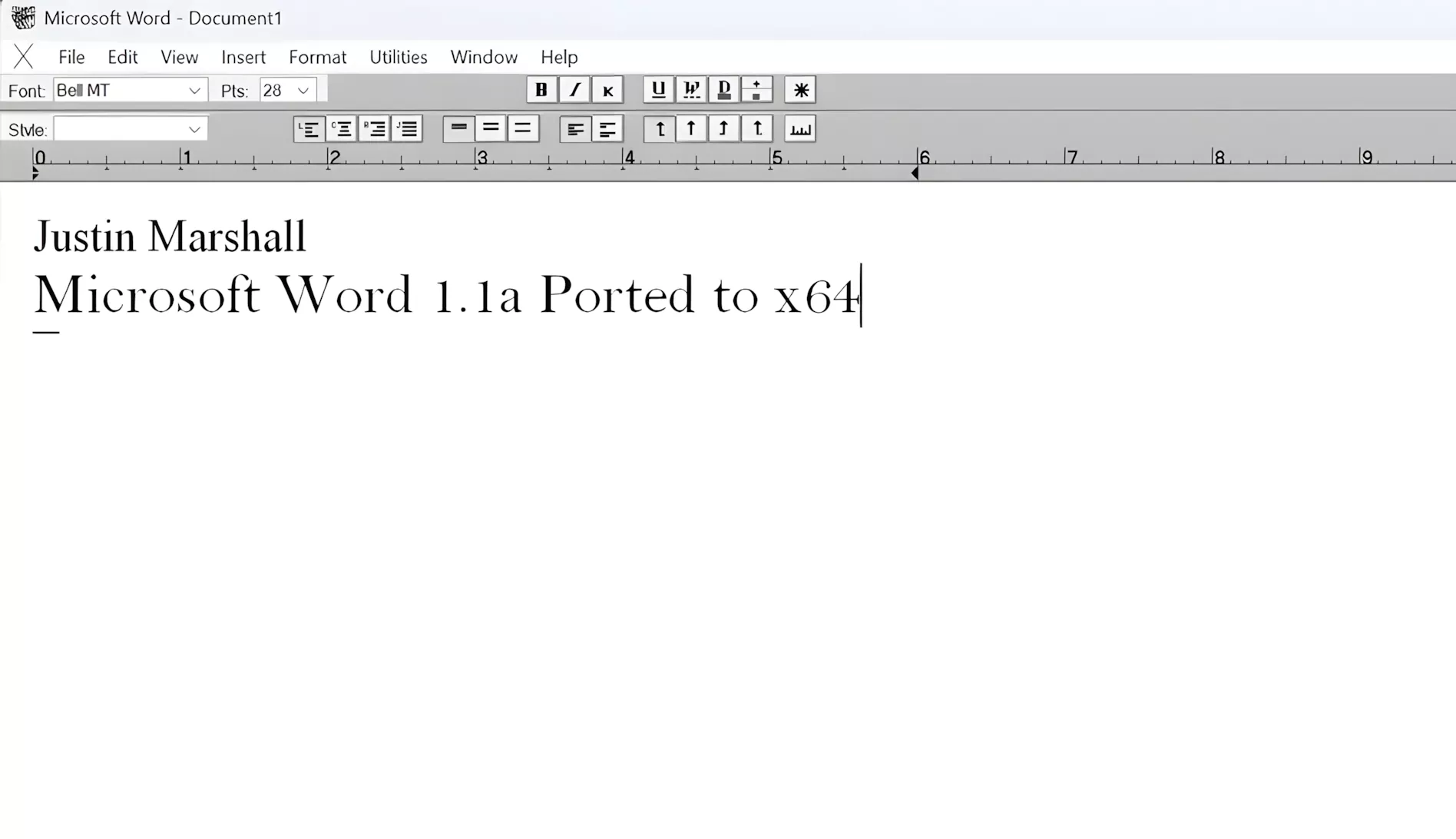Align paragraph right
Screen dimensions: 1456x839
pyautogui.click(x=375, y=129)
